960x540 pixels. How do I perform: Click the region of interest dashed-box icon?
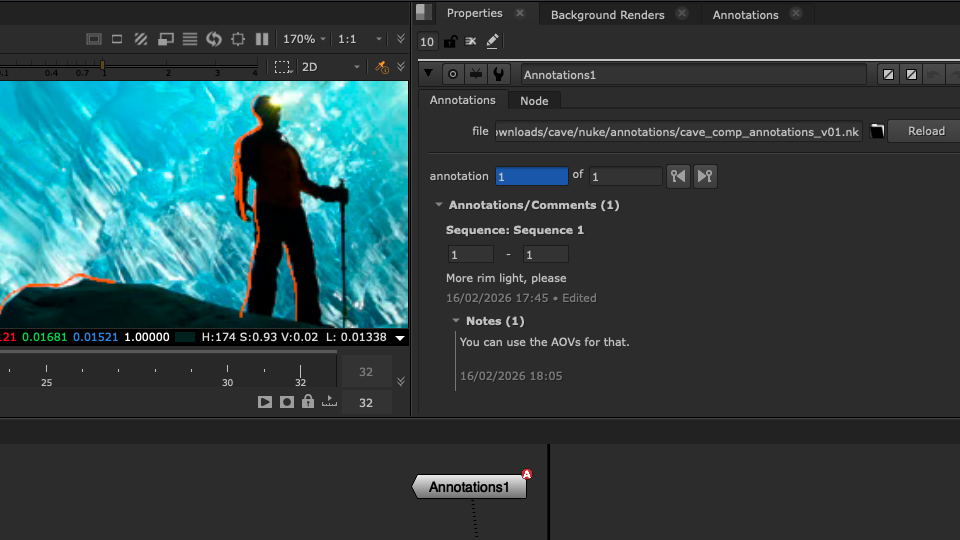pyautogui.click(x=283, y=67)
